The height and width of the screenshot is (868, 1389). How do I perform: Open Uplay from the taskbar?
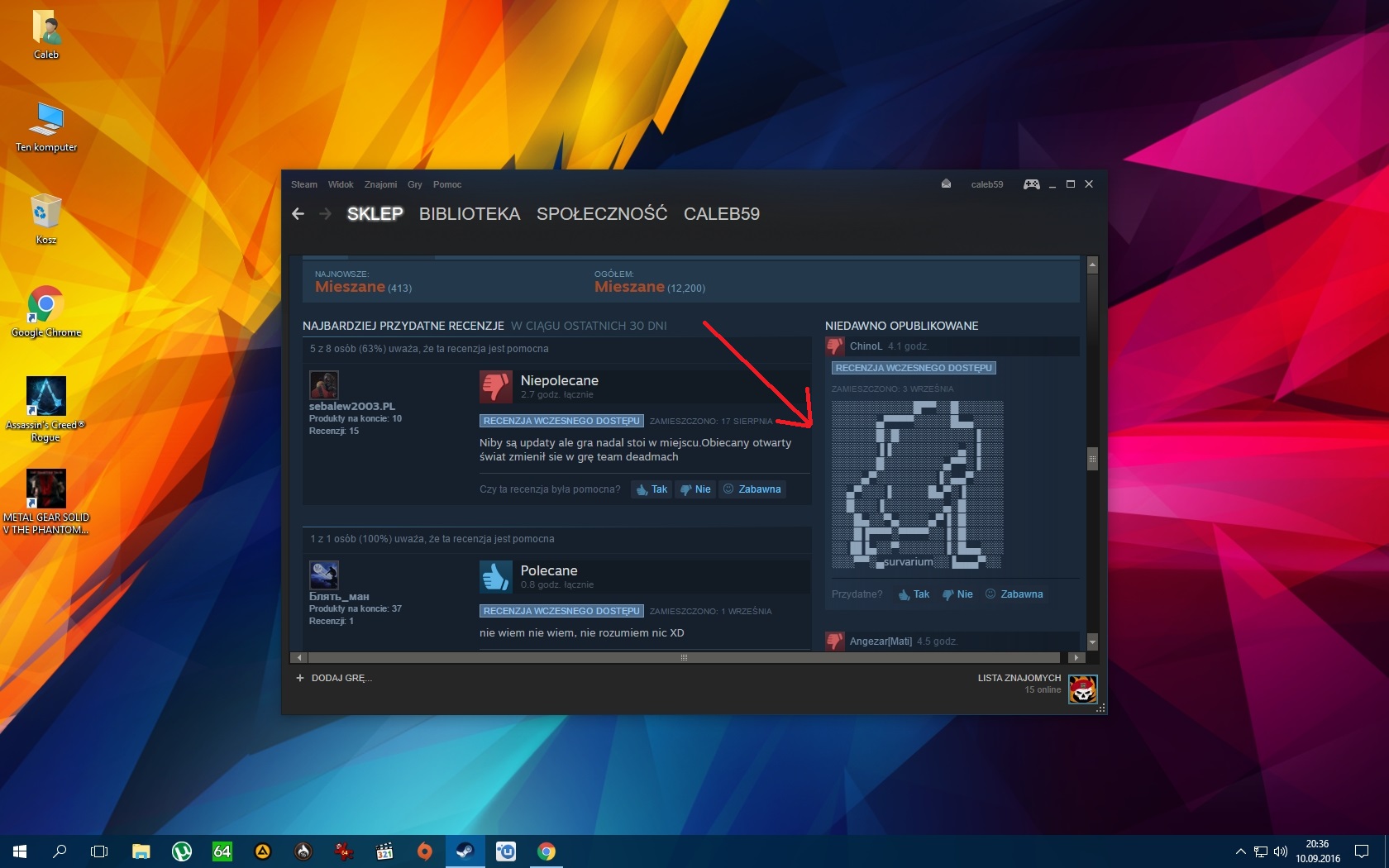[506, 851]
